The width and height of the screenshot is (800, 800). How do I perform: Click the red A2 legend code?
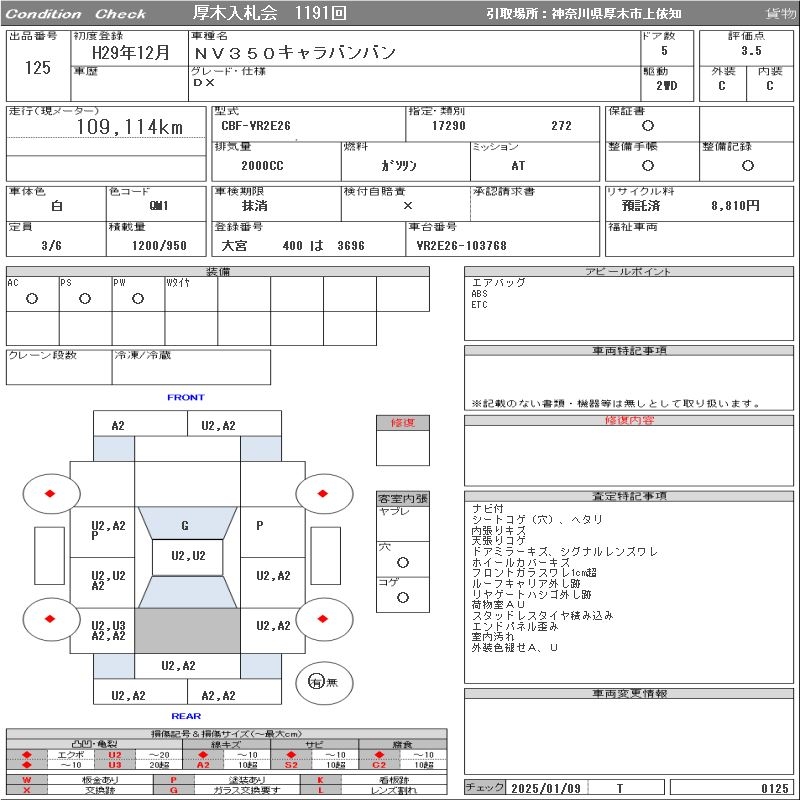pos(203,765)
